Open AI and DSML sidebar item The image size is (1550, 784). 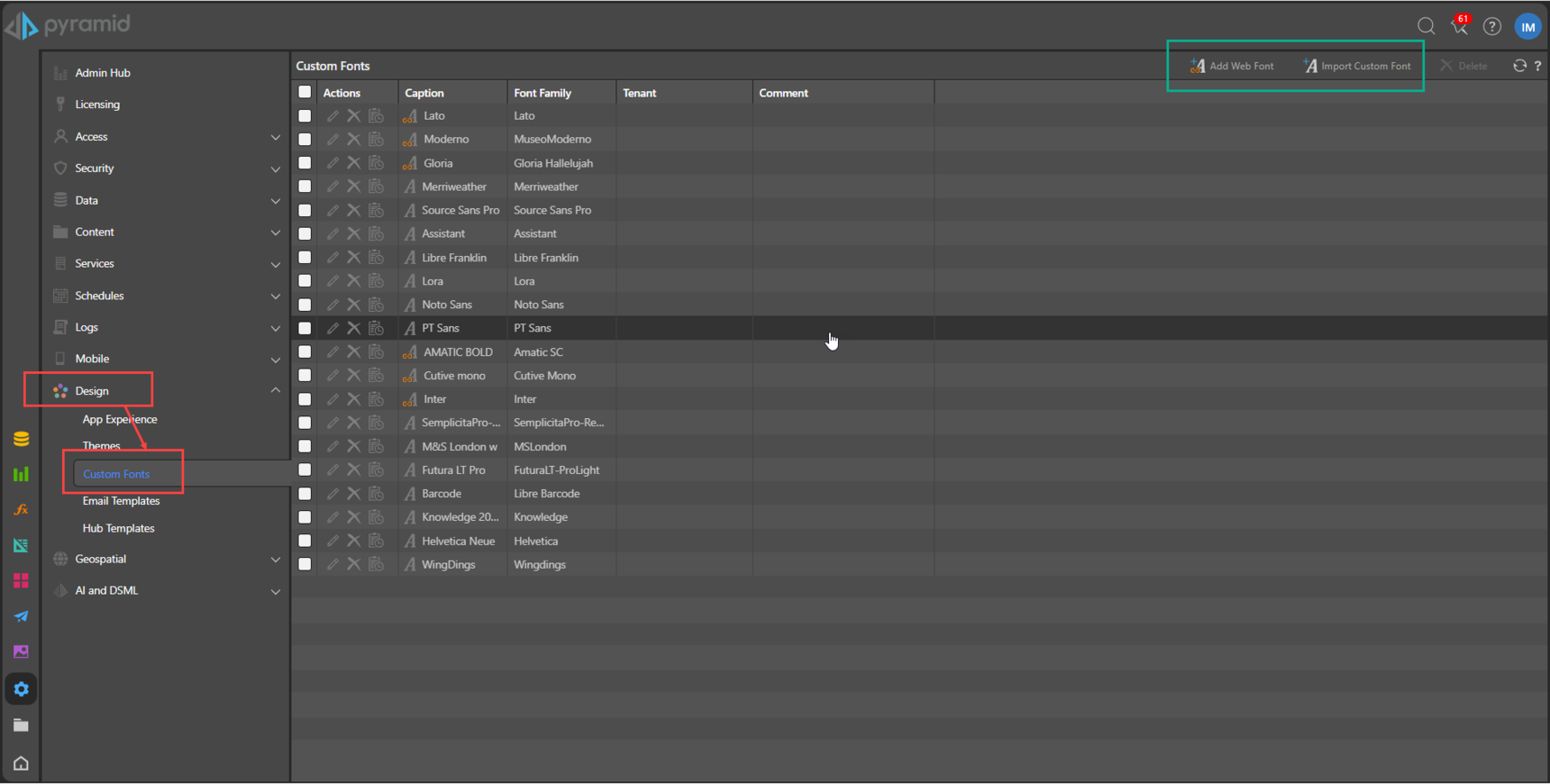(x=106, y=590)
